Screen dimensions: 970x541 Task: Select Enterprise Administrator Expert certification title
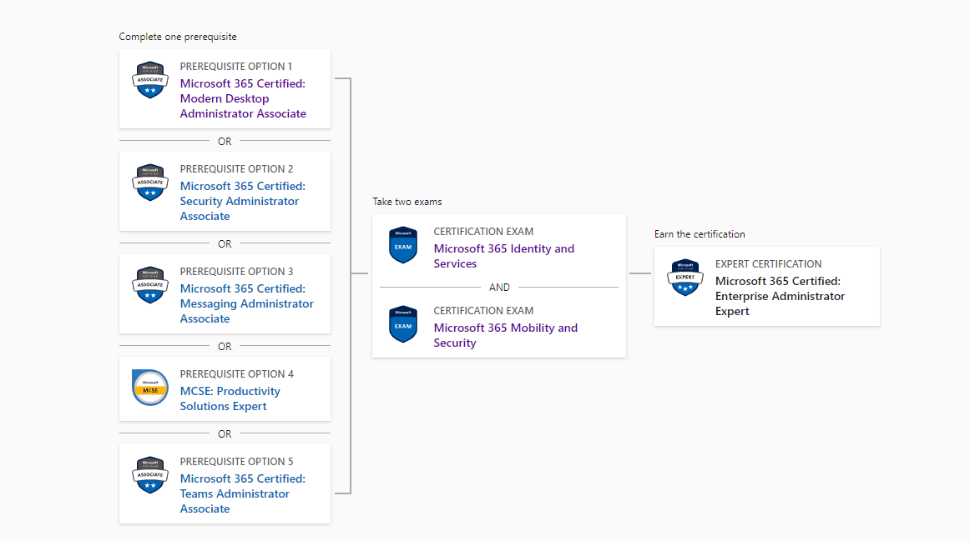click(x=779, y=296)
